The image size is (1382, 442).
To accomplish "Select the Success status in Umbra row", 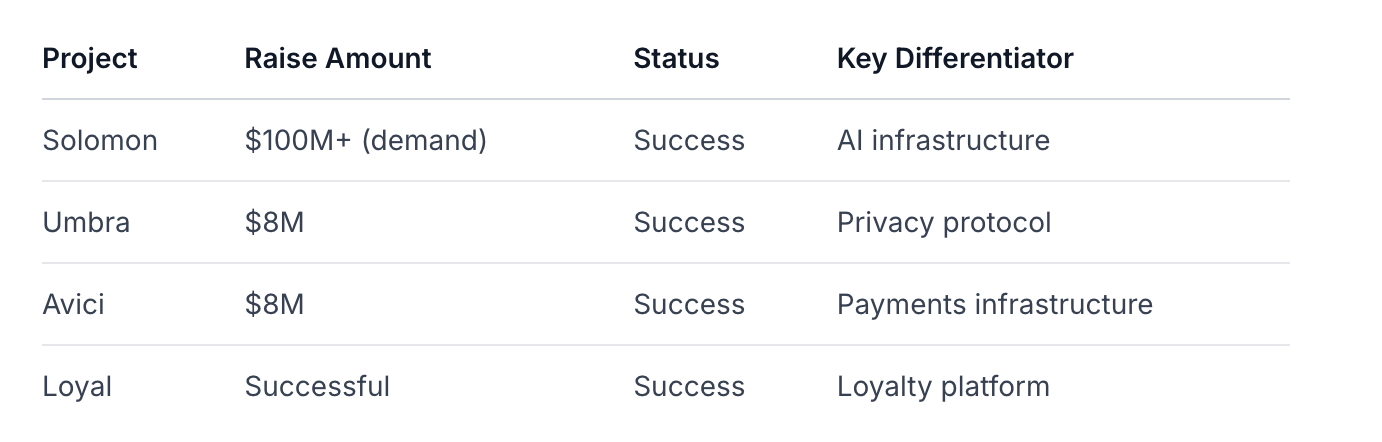I will click(689, 223).
